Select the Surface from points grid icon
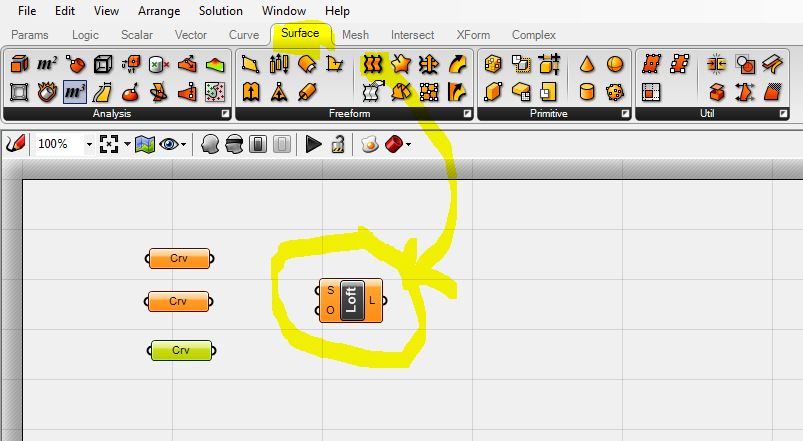The width and height of the screenshot is (803, 441). tap(429, 92)
